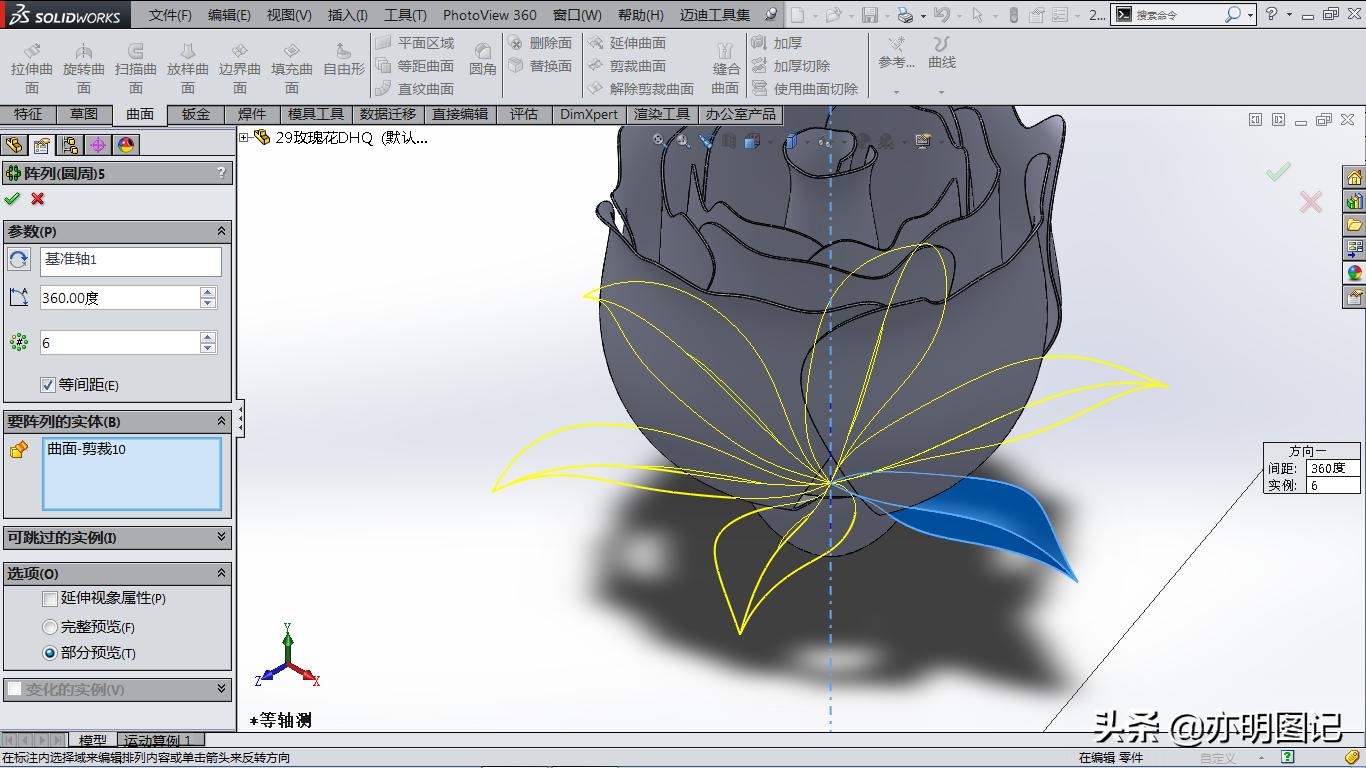1366x768 pixels.
Task: Expand the 变化的实例(V) section
Action: point(224,688)
